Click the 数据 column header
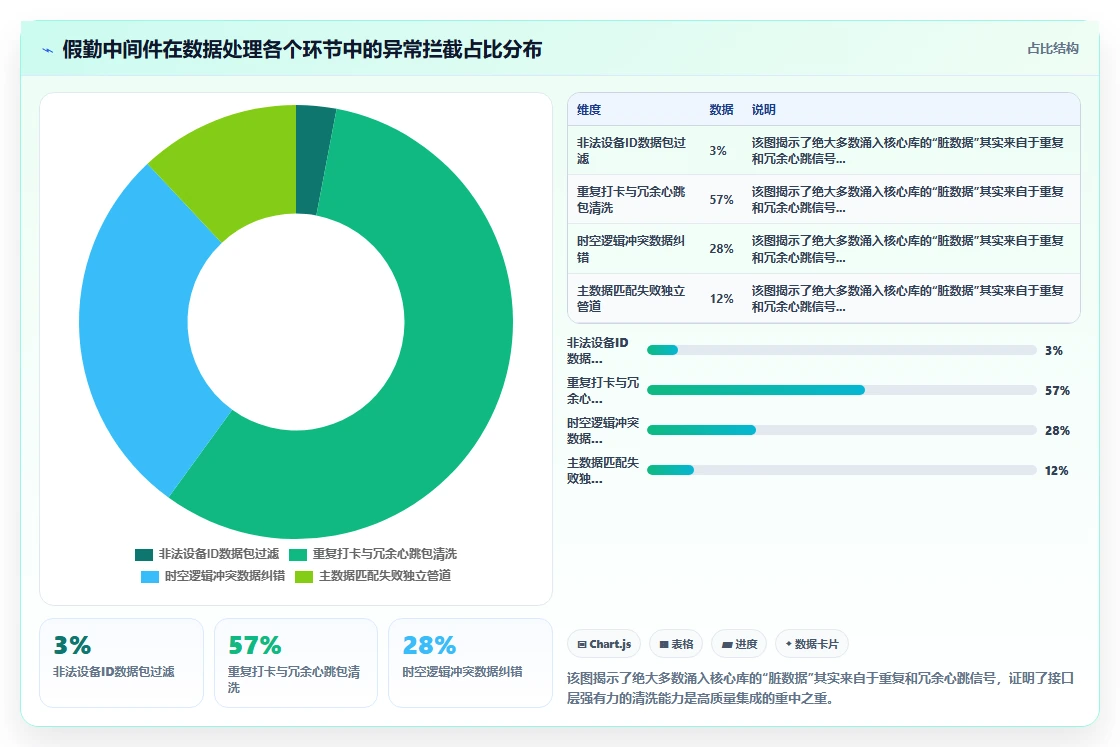The width and height of the screenshot is (1120, 747). pyautogui.click(x=721, y=110)
